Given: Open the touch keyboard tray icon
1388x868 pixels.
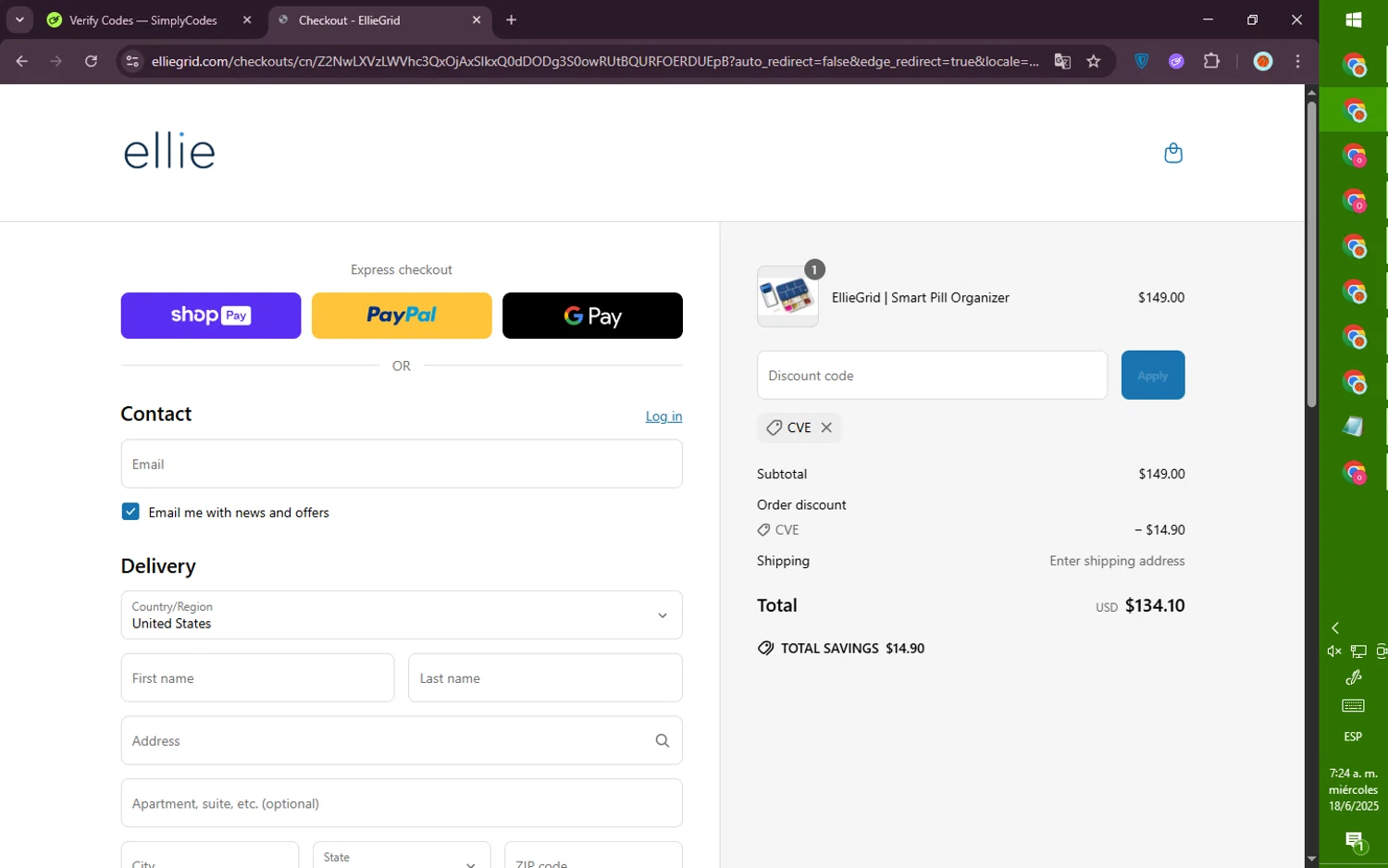Looking at the screenshot, I should pyautogui.click(x=1353, y=706).
